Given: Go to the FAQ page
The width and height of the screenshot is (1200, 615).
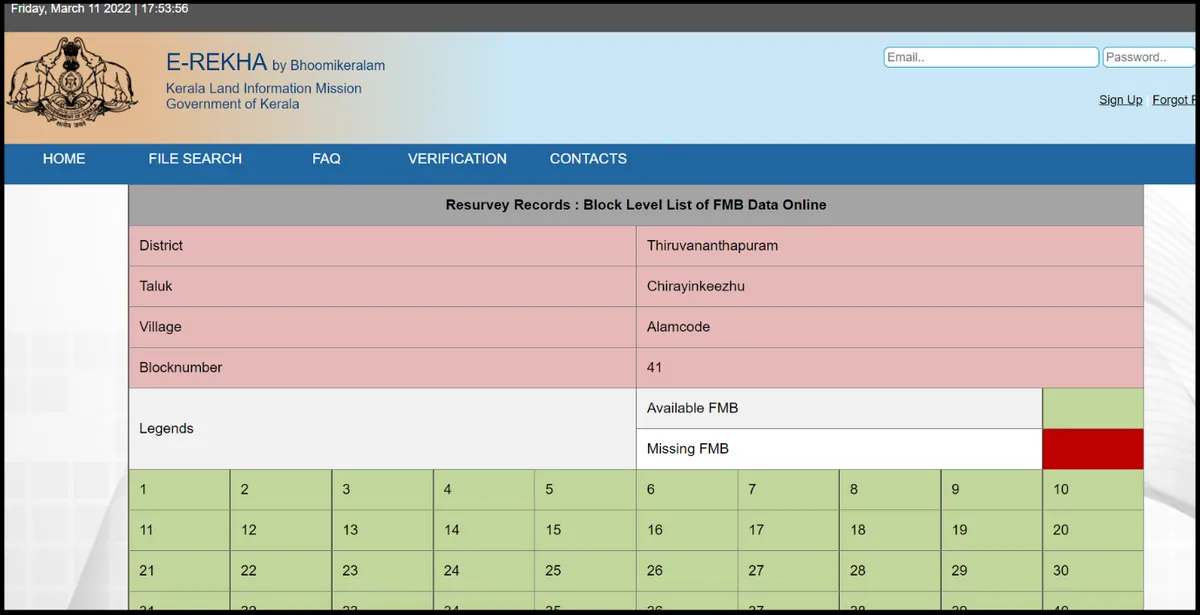Looking at the screenshot, I should 326,159.
